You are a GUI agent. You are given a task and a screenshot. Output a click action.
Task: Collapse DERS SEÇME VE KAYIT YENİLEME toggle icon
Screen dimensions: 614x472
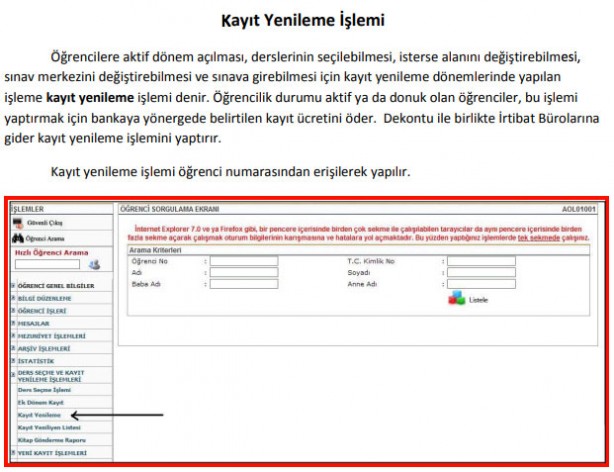coord(13,375)
